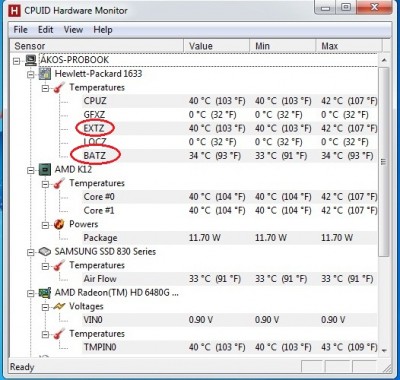Select the BATZ sensor row
The width and height of the screenshot is (400, 380).
click(x=230, y=156)
